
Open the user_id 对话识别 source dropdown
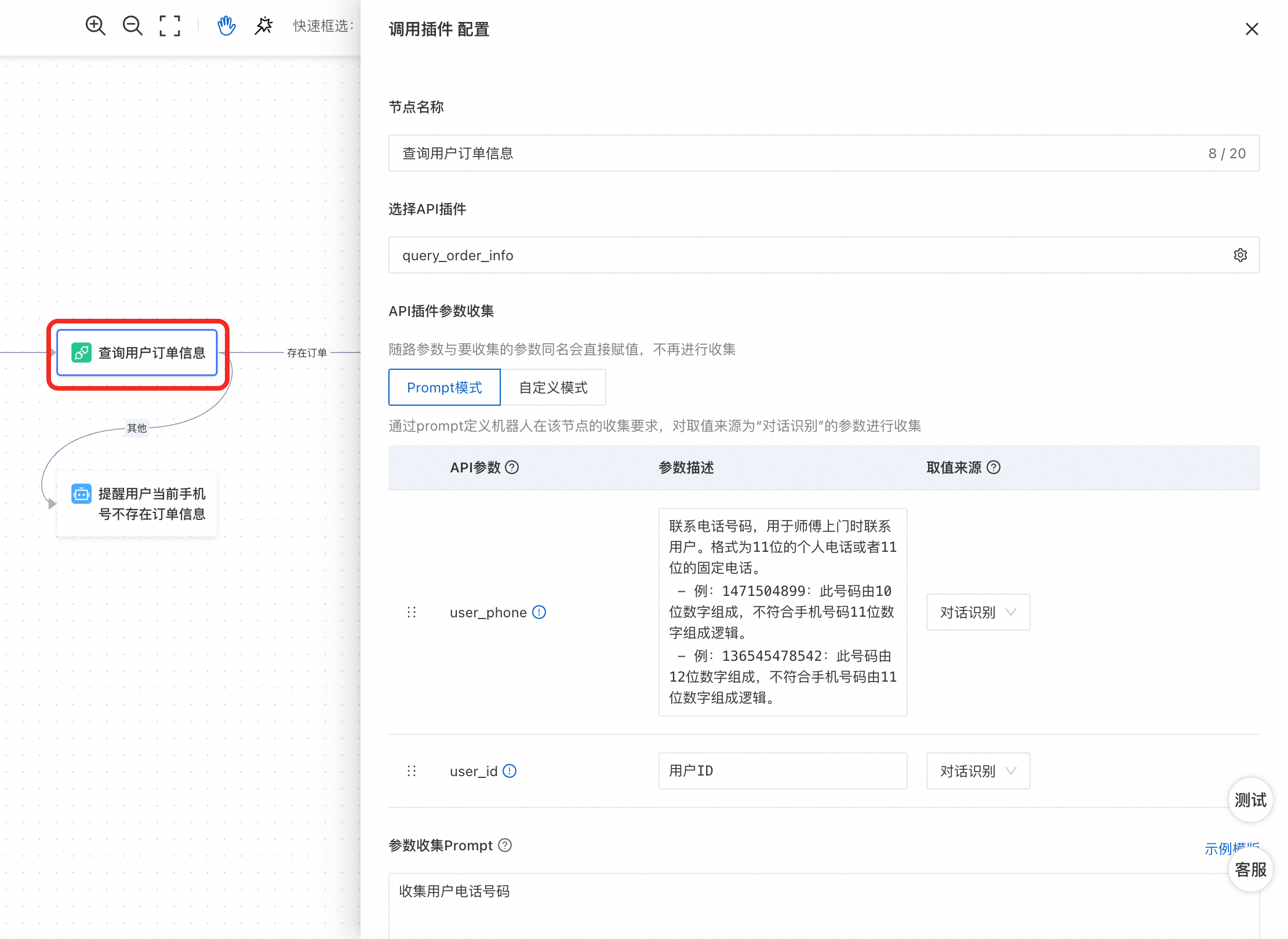coord(978,771)
